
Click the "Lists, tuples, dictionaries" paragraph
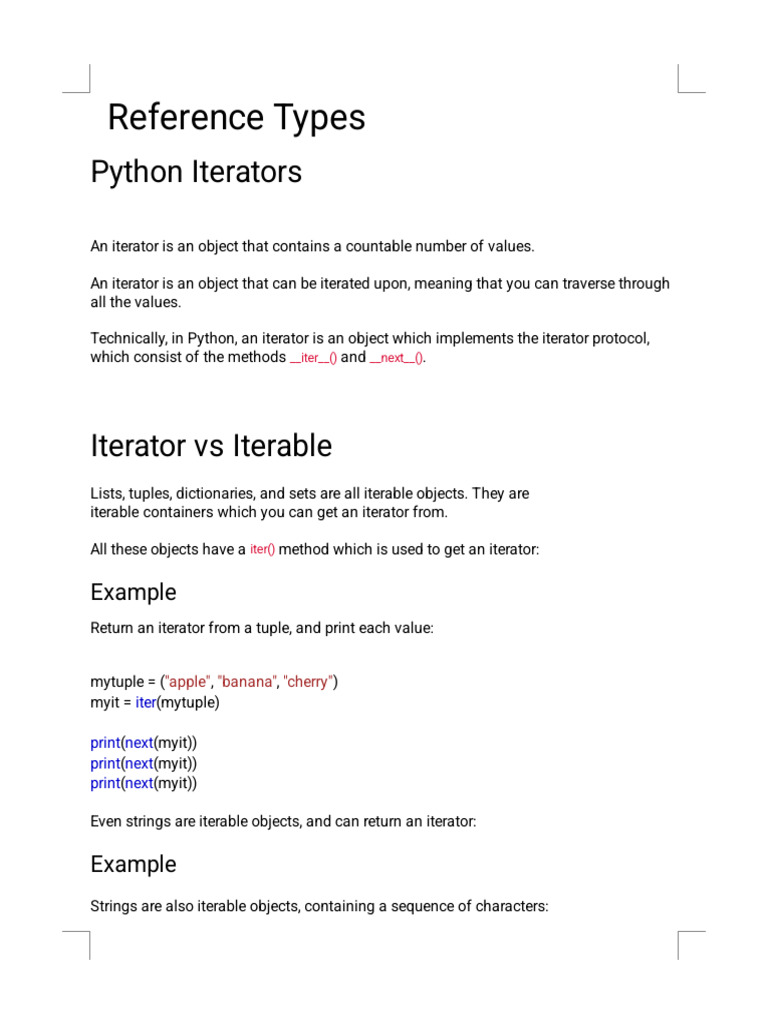(x=309, y=503)
